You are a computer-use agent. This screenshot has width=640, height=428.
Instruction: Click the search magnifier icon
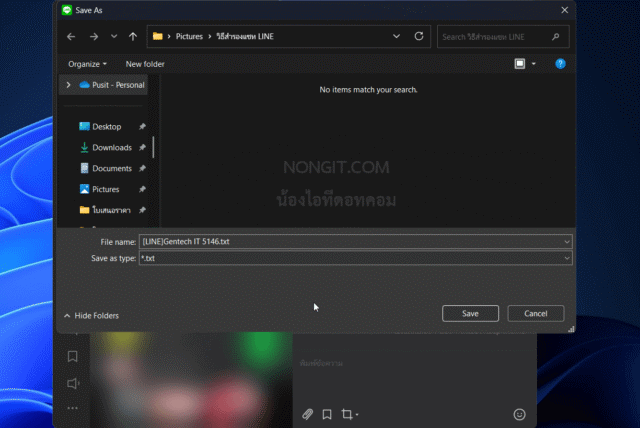coord(556,37)
